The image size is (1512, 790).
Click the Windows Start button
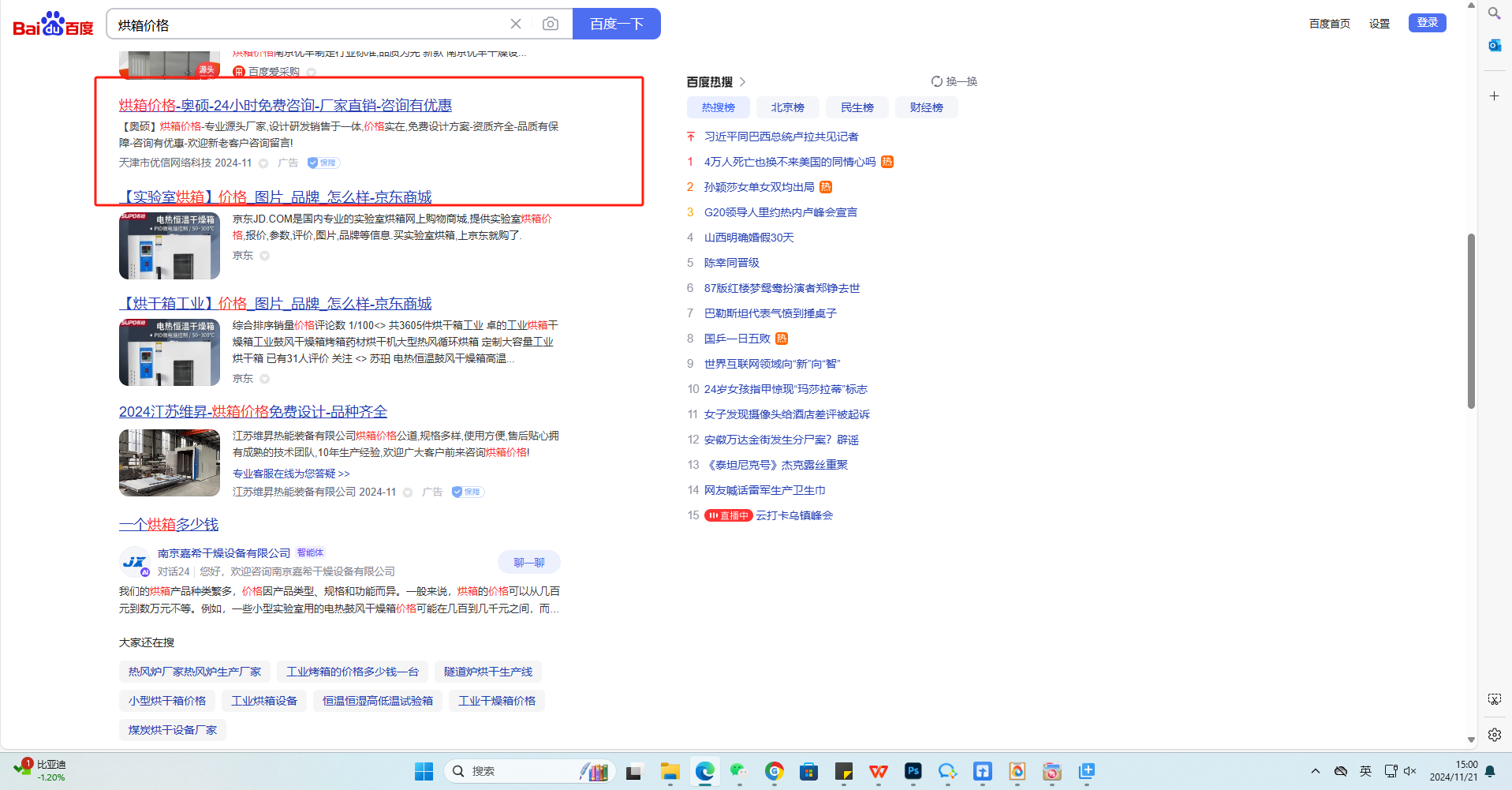pyautogui.click(x=424, y=771)
